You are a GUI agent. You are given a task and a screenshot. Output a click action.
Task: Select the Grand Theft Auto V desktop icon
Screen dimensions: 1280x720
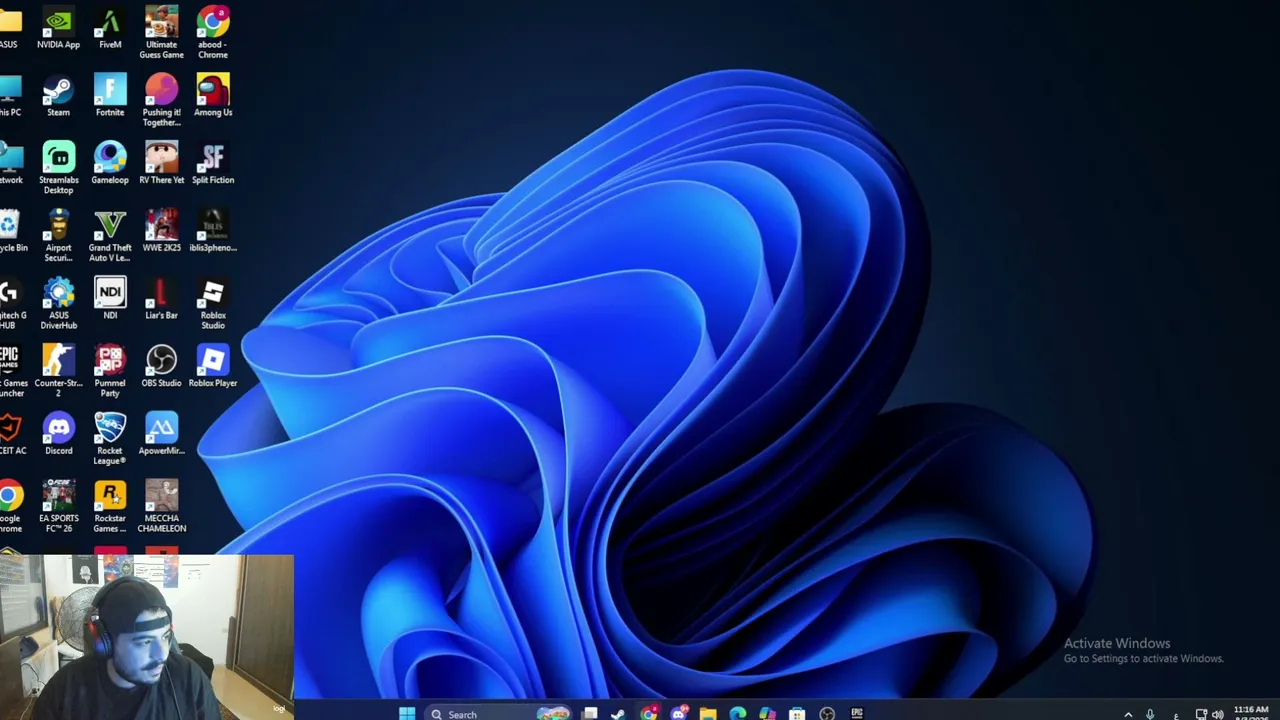tap(110, 236)
